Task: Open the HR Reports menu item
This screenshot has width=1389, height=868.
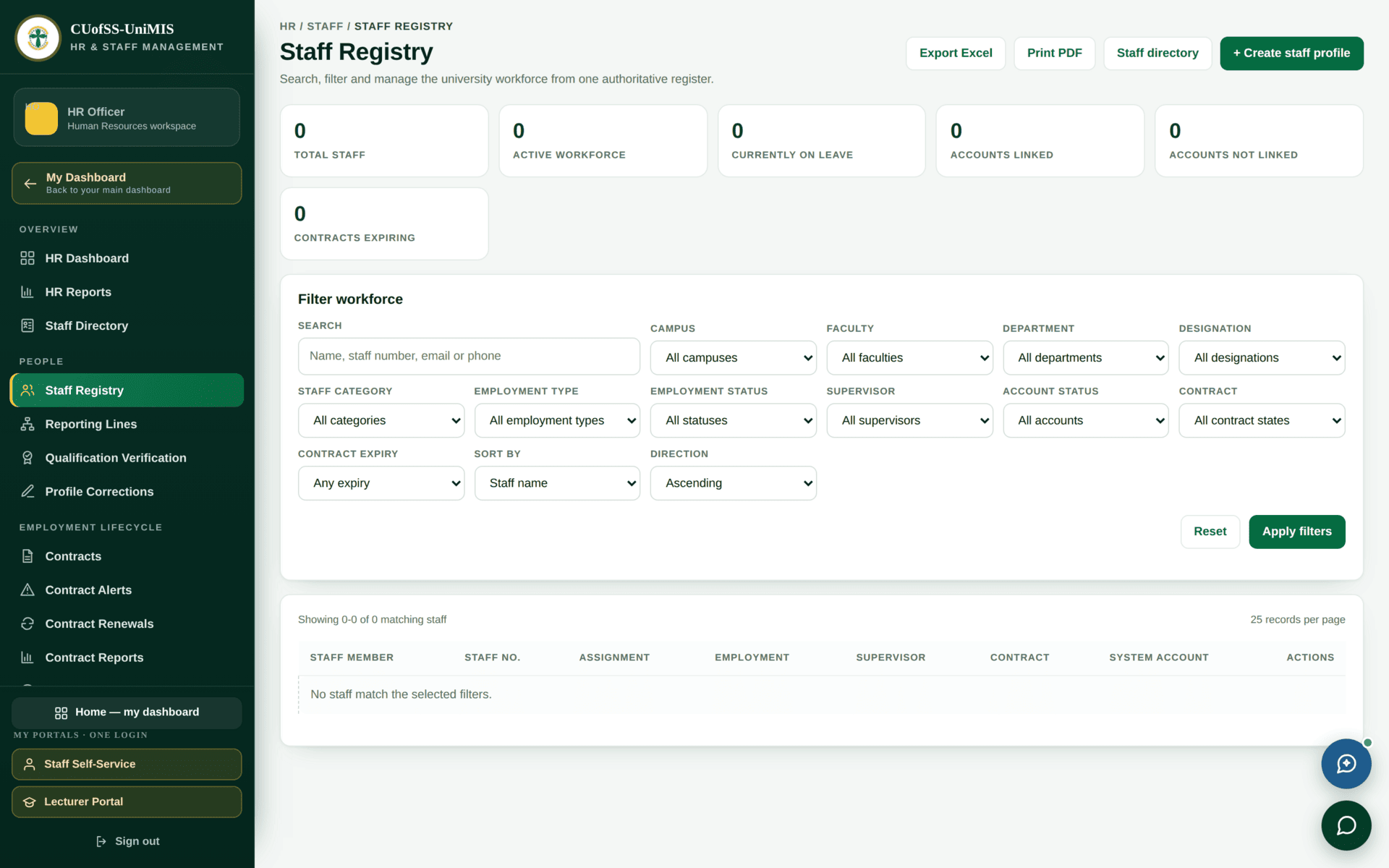Action: pos(127,292)
